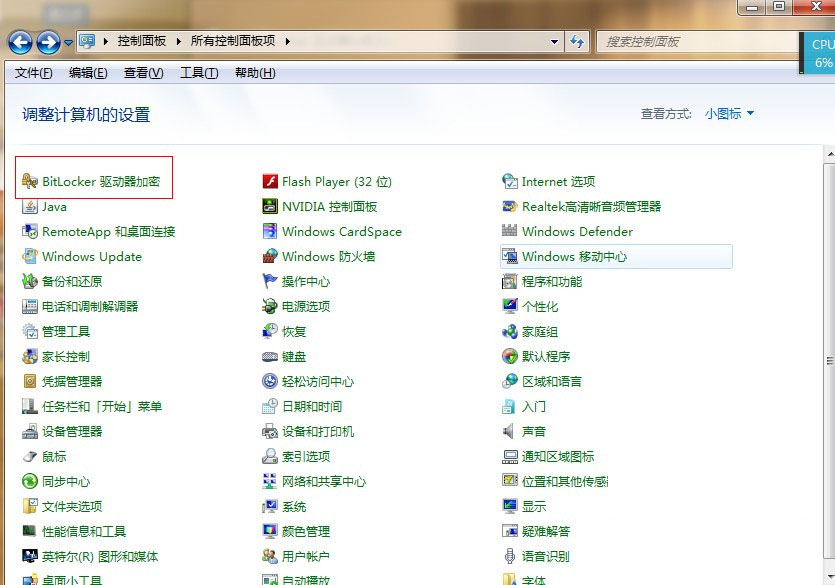Open NVIDIA 控制面板 icon
This screenshot has width=835, height=585.
[270, 207]
